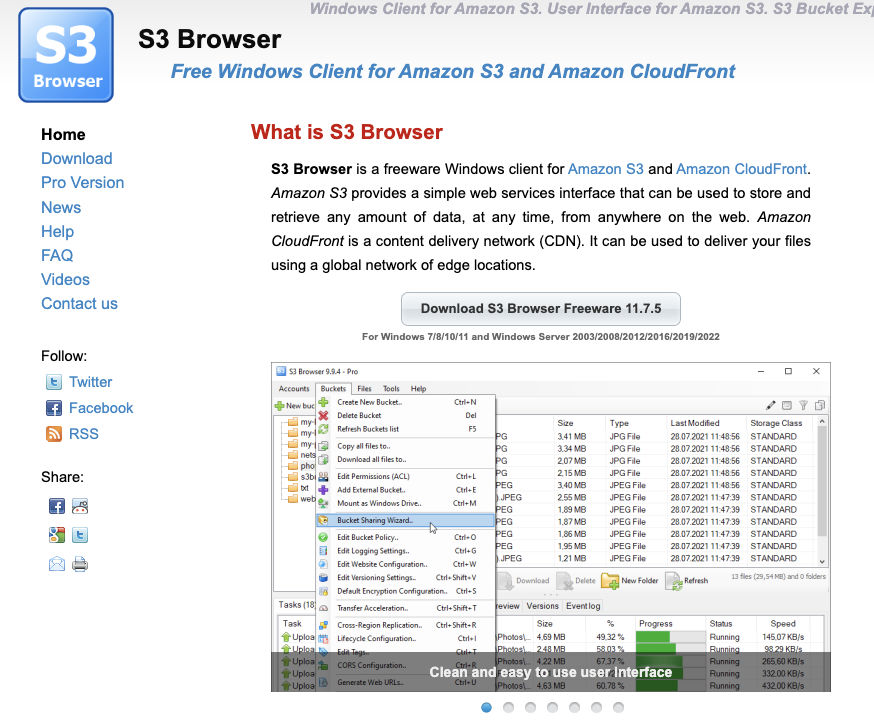
Task: Click the Facebook icon under Follow
Action: coord(54,408)
